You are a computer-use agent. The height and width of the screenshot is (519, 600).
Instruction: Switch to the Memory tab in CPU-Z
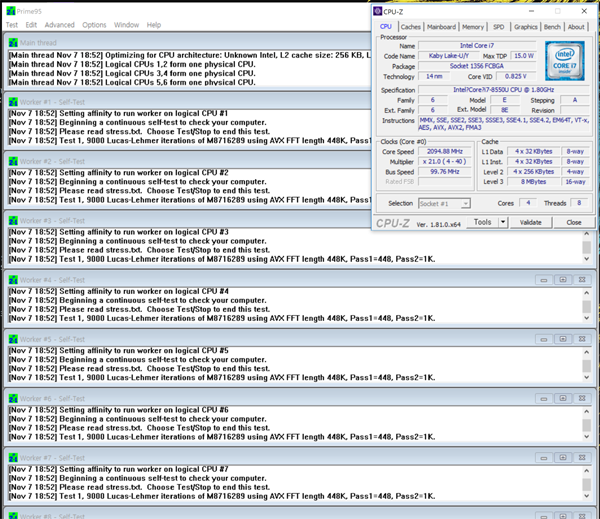[473, 27]
